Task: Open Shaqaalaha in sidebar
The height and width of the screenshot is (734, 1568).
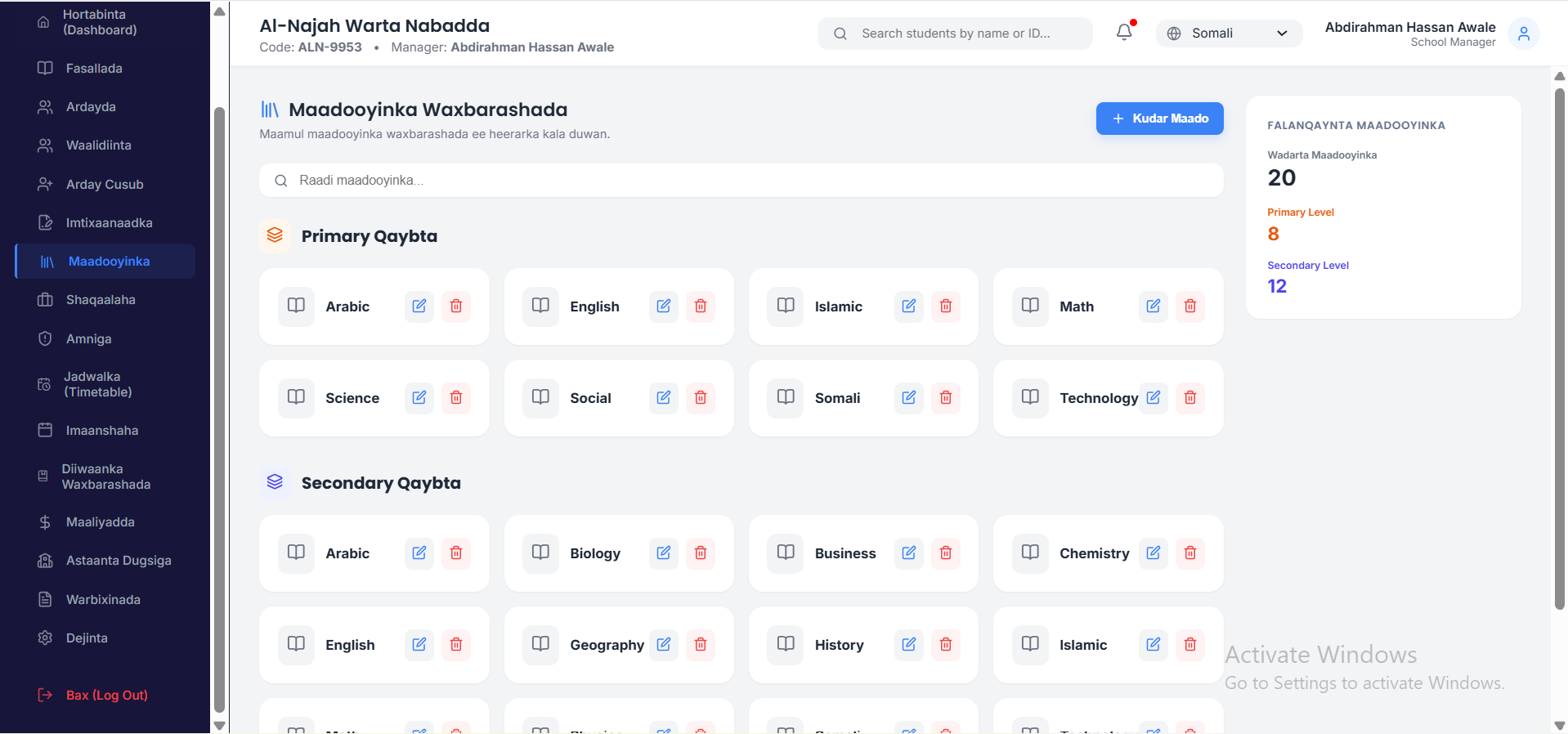Action: (105, 300)
